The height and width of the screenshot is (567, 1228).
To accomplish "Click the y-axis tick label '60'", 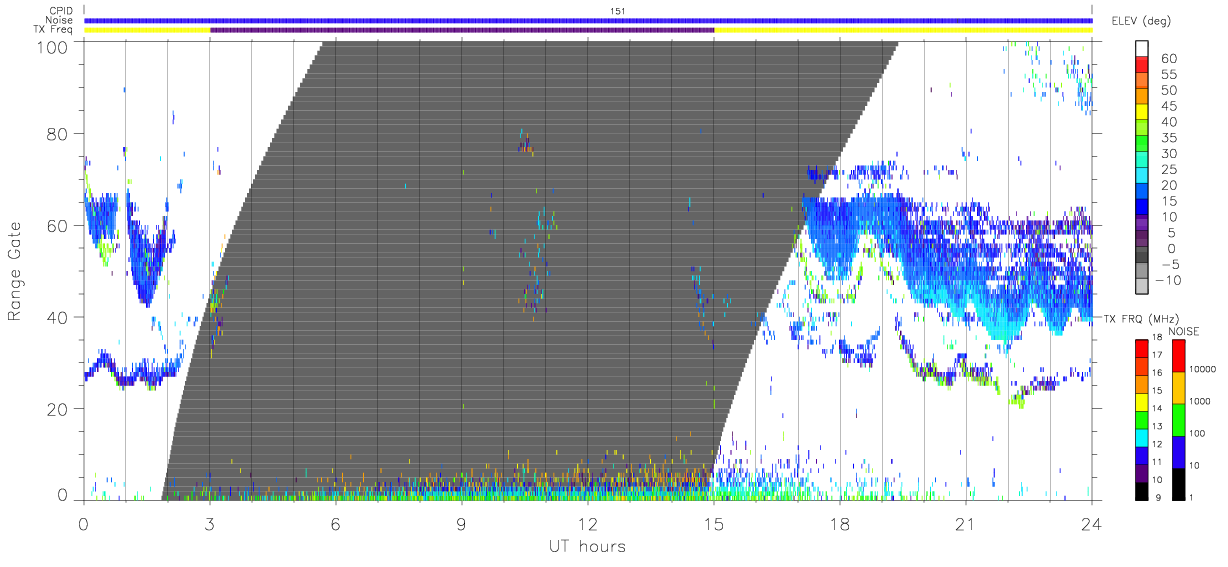I will pyautogui.click(x=57, y=226).
